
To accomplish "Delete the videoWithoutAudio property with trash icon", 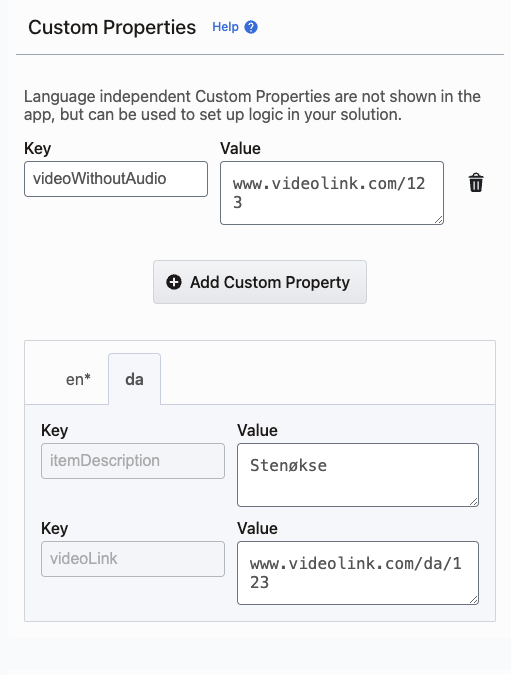I will 476,183.
